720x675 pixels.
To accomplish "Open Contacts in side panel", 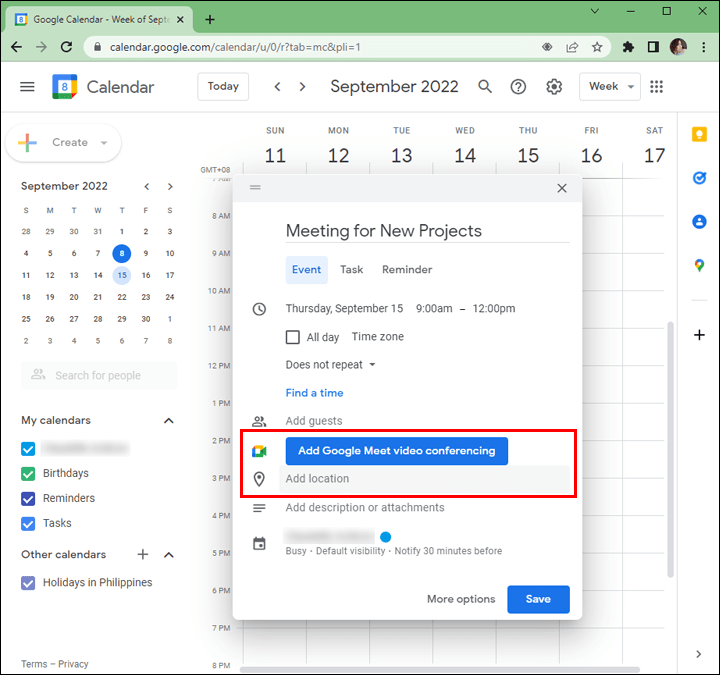I will pyautogui.click(x=699, y=222).
